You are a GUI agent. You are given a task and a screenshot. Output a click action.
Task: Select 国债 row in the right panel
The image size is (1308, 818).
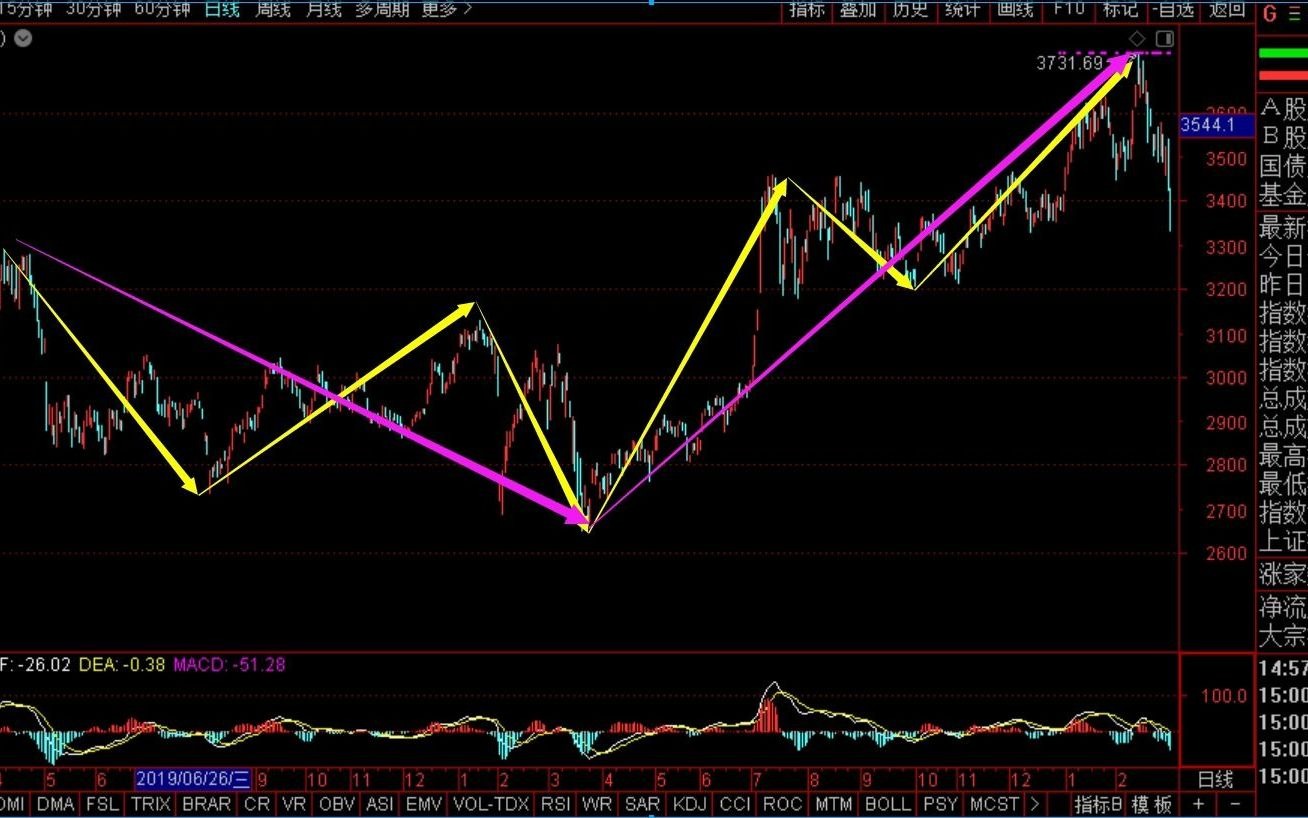pos(1283,166)
